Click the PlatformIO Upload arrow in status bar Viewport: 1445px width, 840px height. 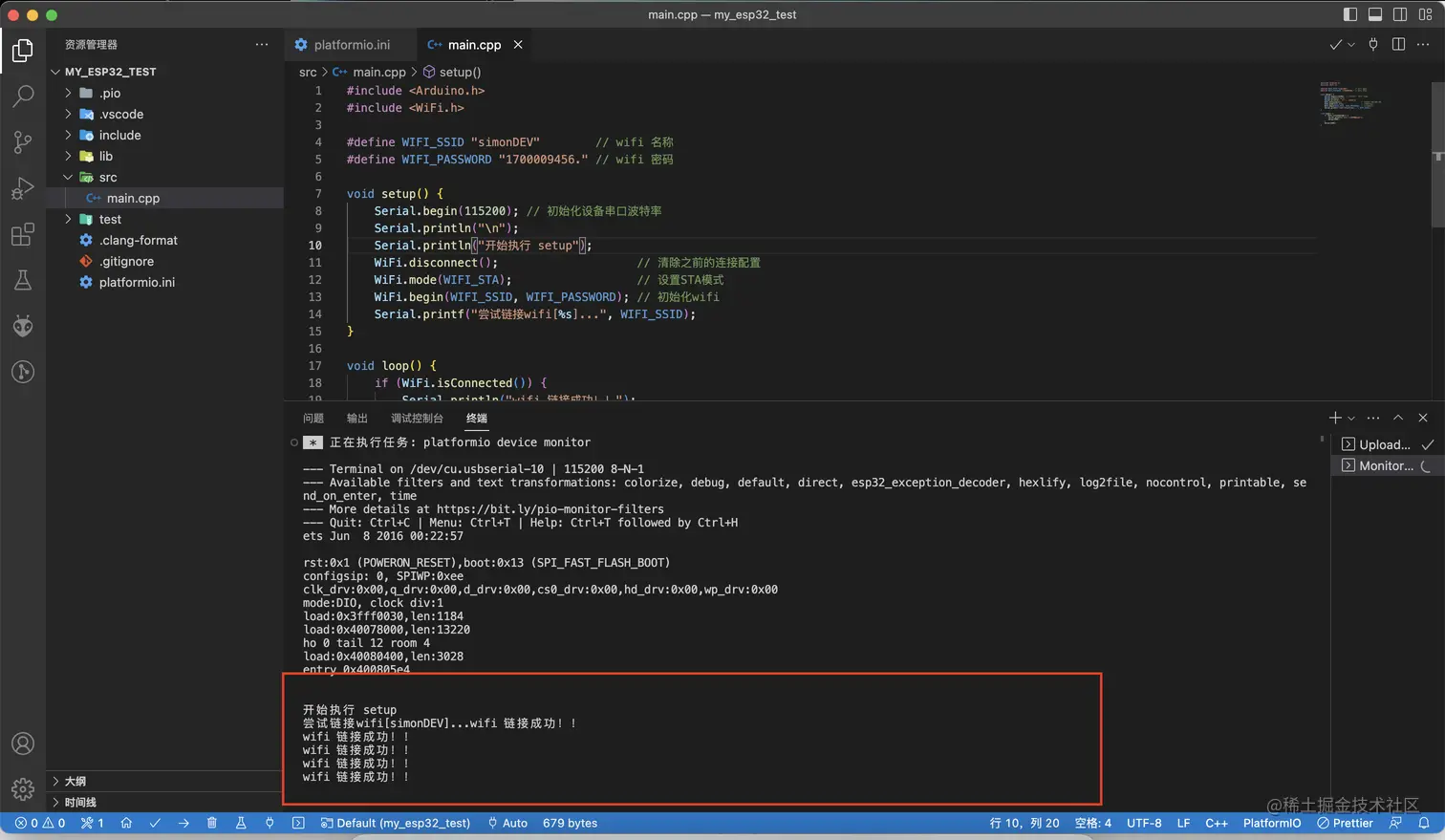[x=183, y=823]
